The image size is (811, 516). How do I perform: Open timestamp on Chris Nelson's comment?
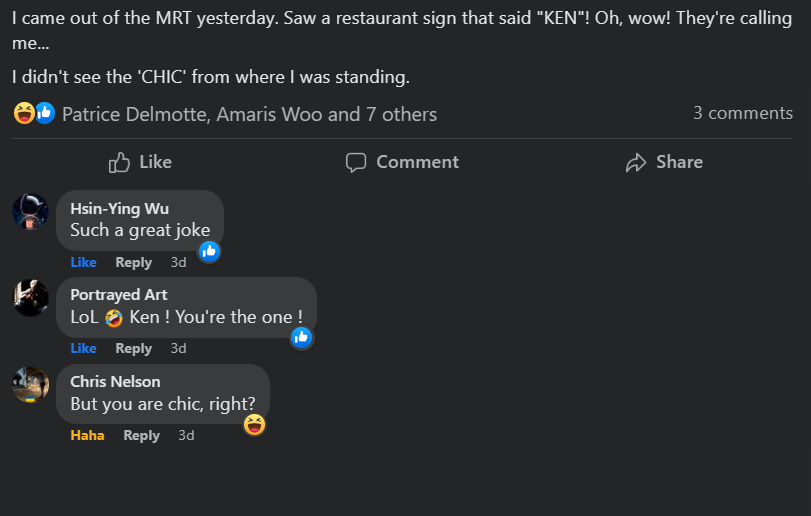point(186,435)
